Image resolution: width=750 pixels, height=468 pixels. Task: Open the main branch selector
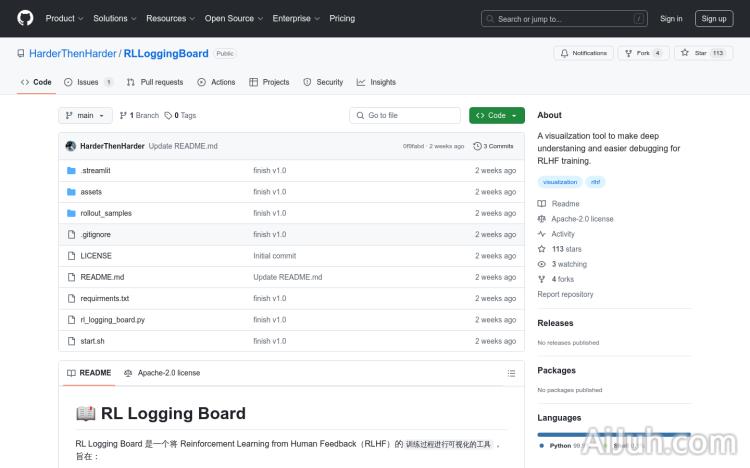(85, 115)
